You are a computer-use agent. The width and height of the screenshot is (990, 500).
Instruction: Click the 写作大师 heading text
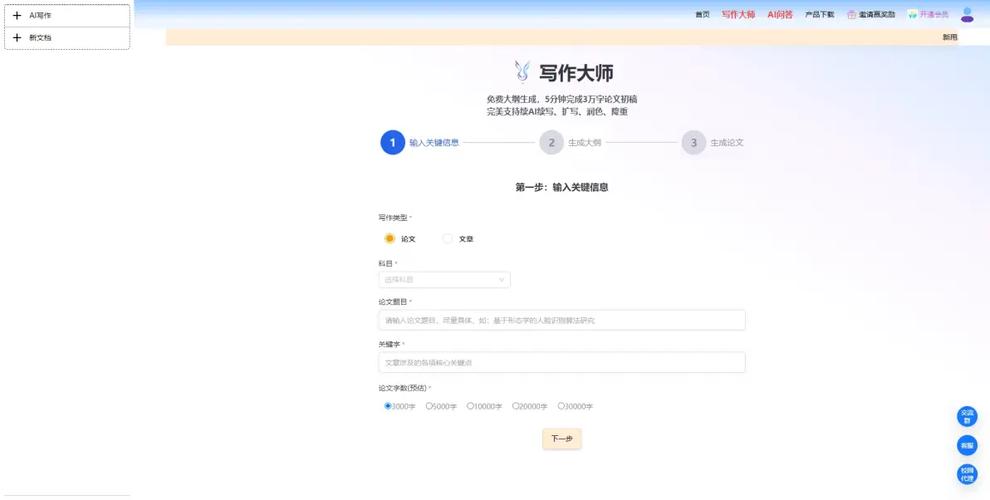[x=576, y=73]
